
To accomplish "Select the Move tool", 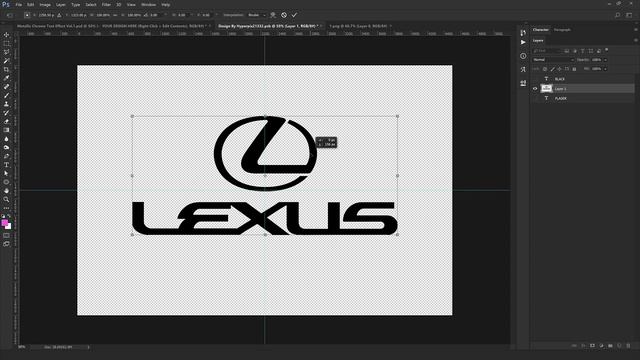I will pos(6,35).
